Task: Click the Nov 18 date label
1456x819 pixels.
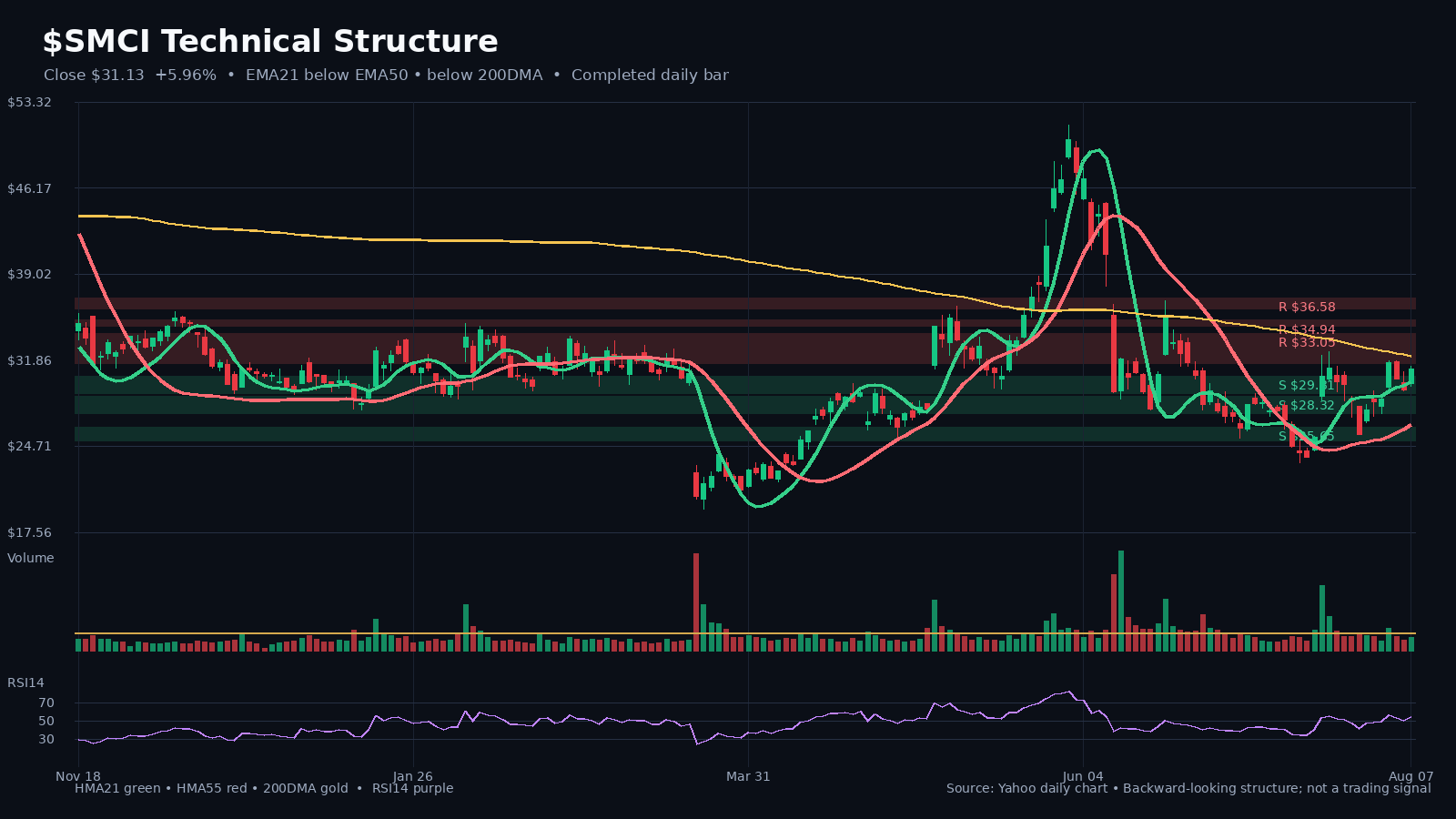Action: tap(78, 776)
